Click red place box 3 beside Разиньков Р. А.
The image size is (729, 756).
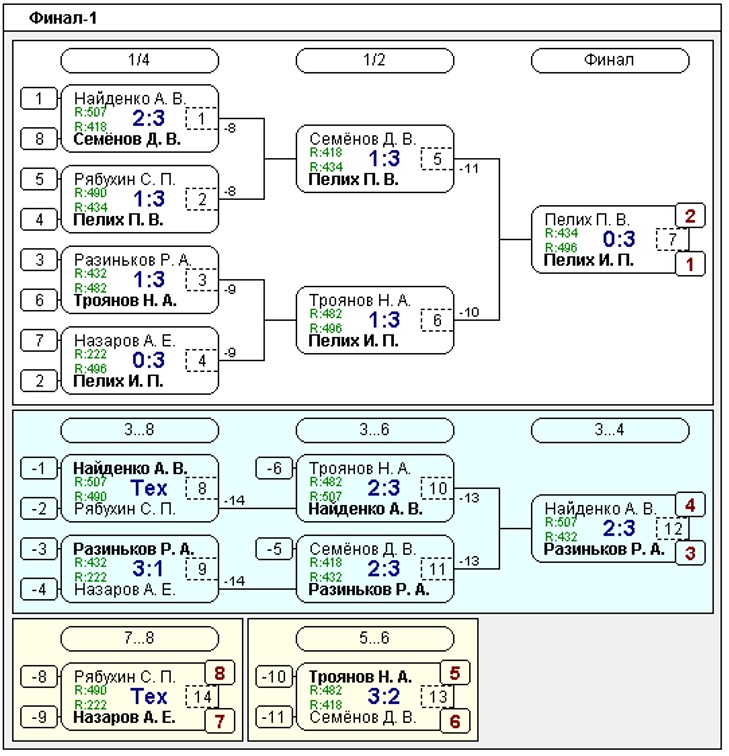(690, 553)
